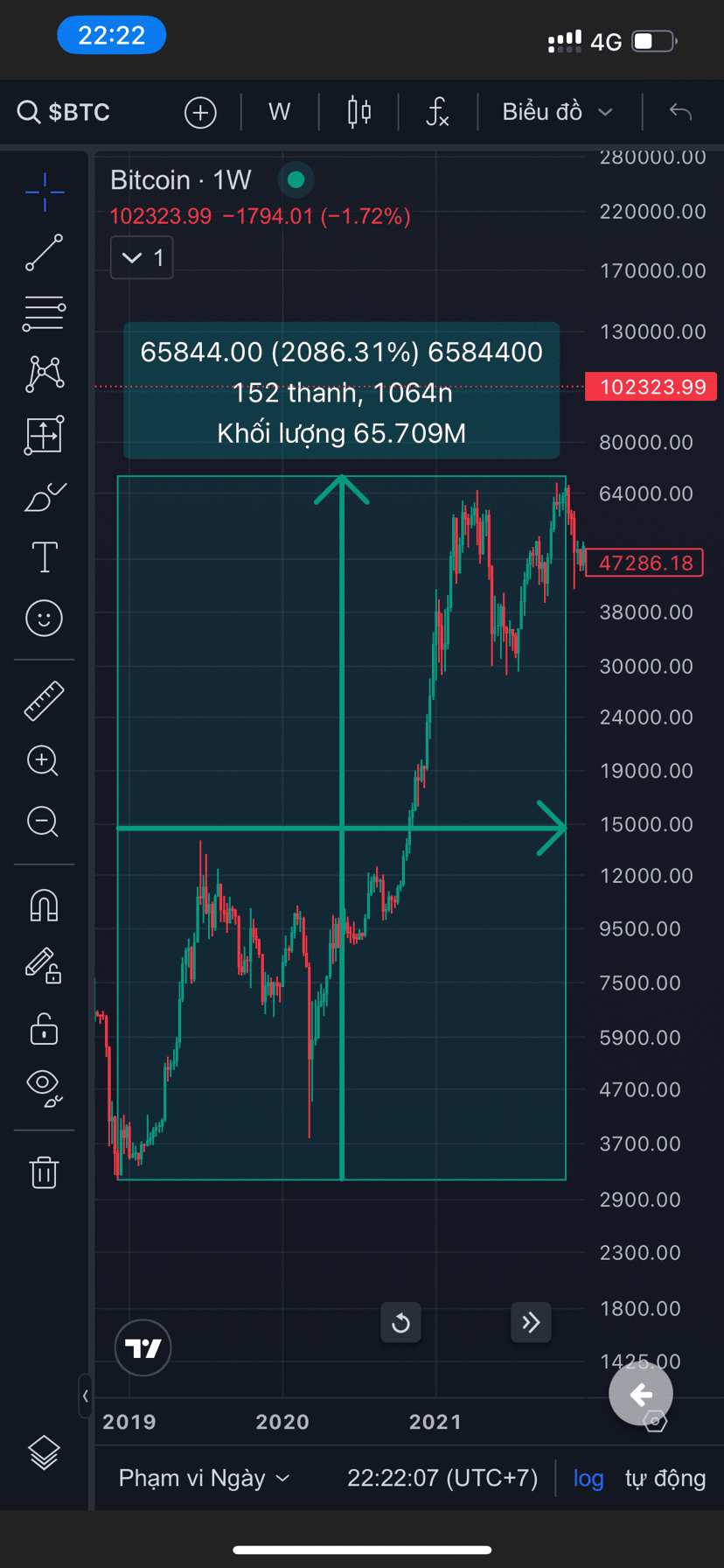Select the projection drawing tool
This screenshot has height=1568, width=724.
(x=44, y=435)
